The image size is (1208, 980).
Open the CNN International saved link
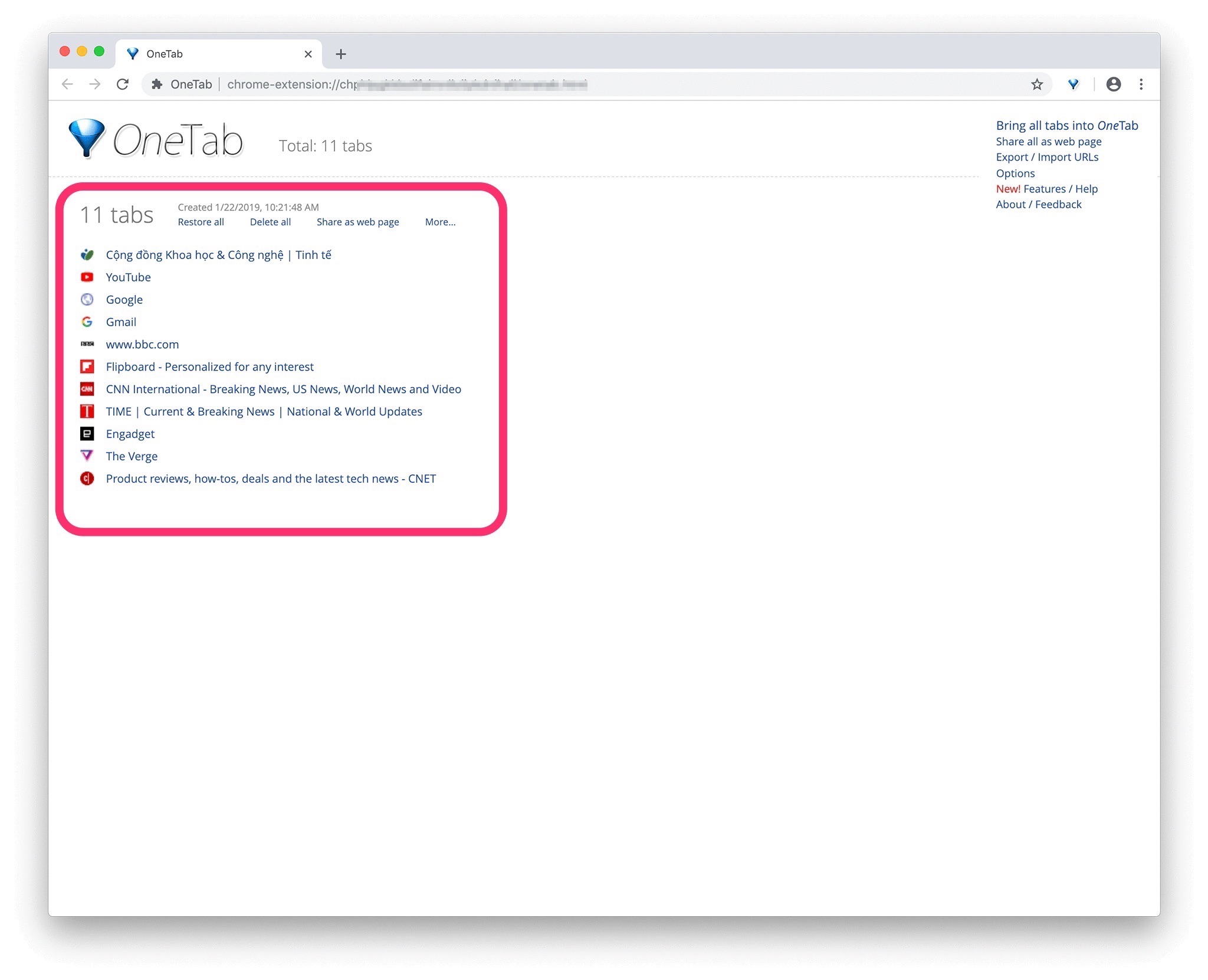[284, 389]
